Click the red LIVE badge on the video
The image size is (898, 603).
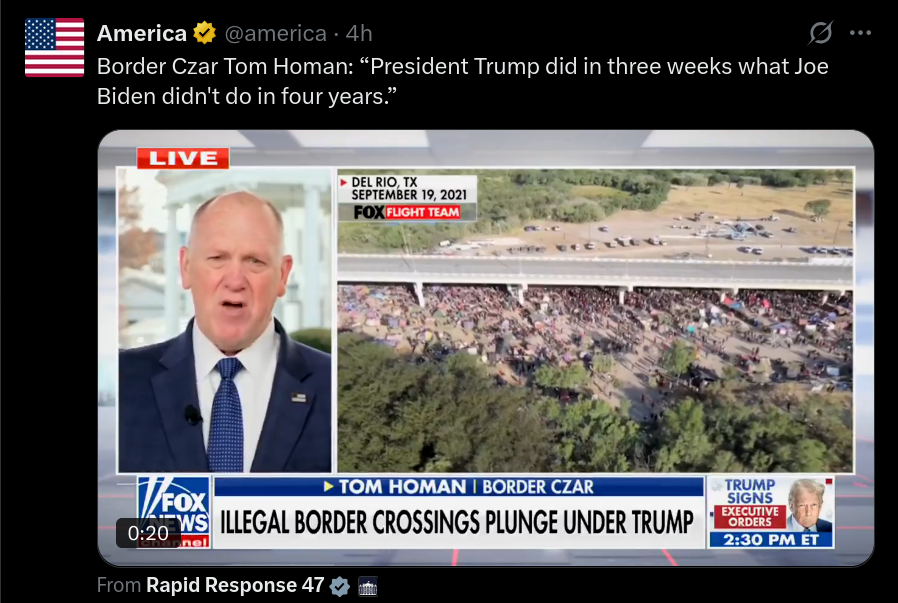183,158
